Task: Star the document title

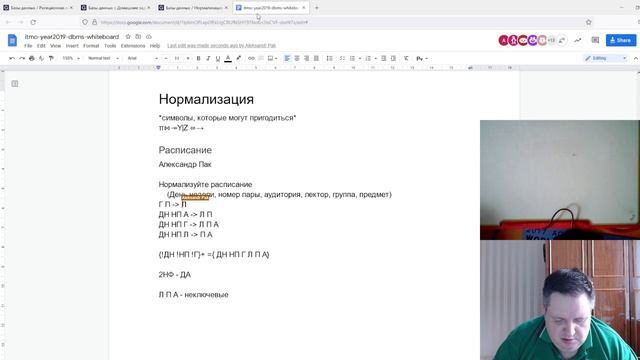Action: [x=128, y=37]
